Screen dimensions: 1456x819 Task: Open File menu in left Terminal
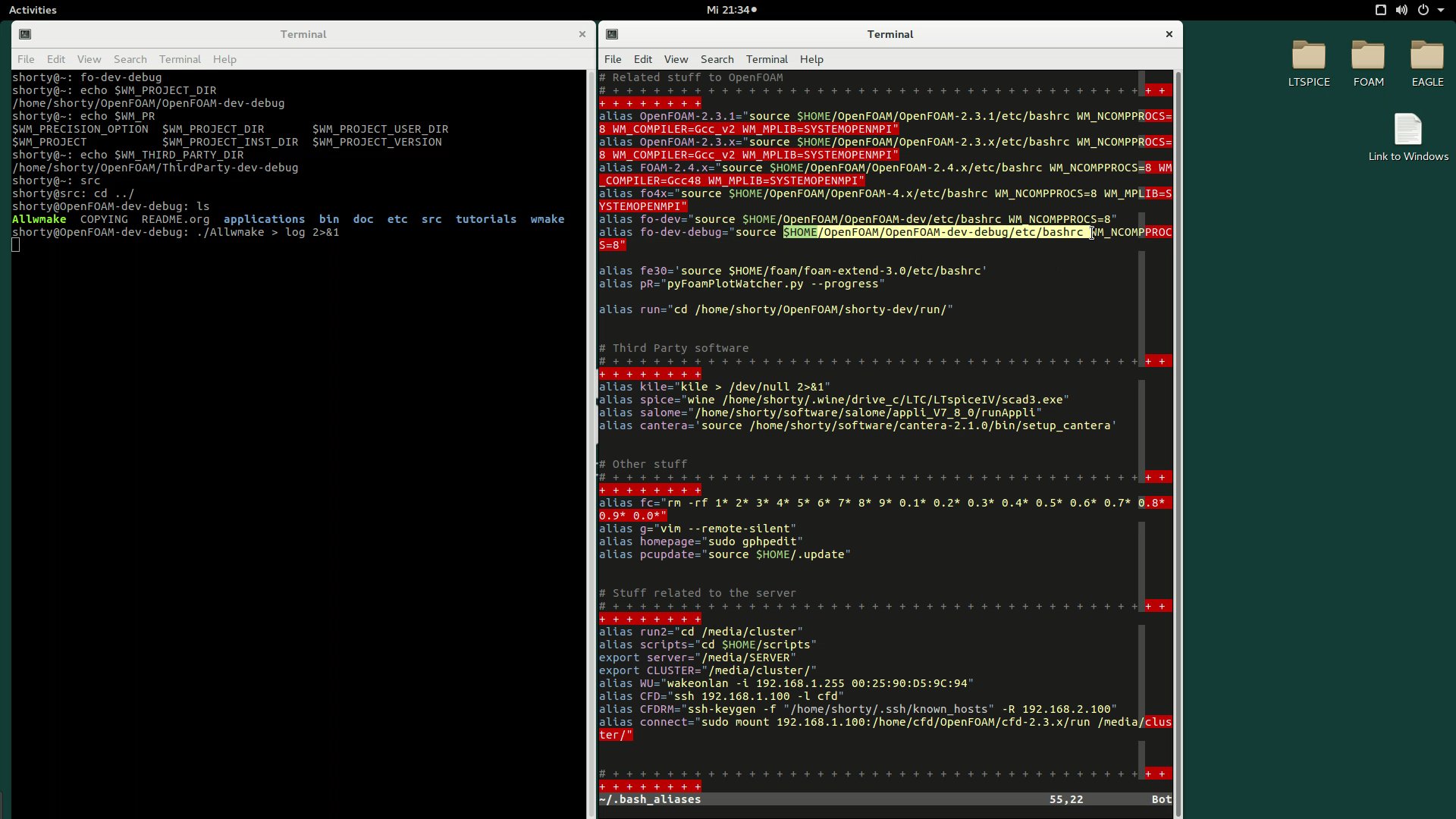coord(26,59)
